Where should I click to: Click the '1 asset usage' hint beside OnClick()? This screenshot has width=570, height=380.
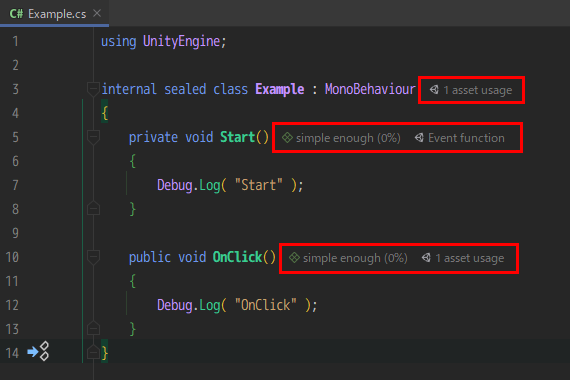pyautogui.click(x=470, y=258)
